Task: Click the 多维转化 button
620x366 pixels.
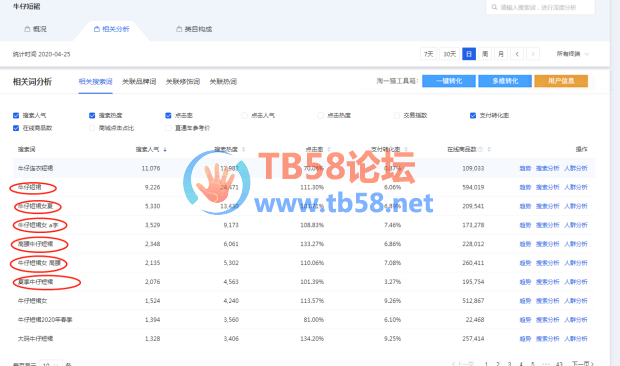Action: [505, 81]
